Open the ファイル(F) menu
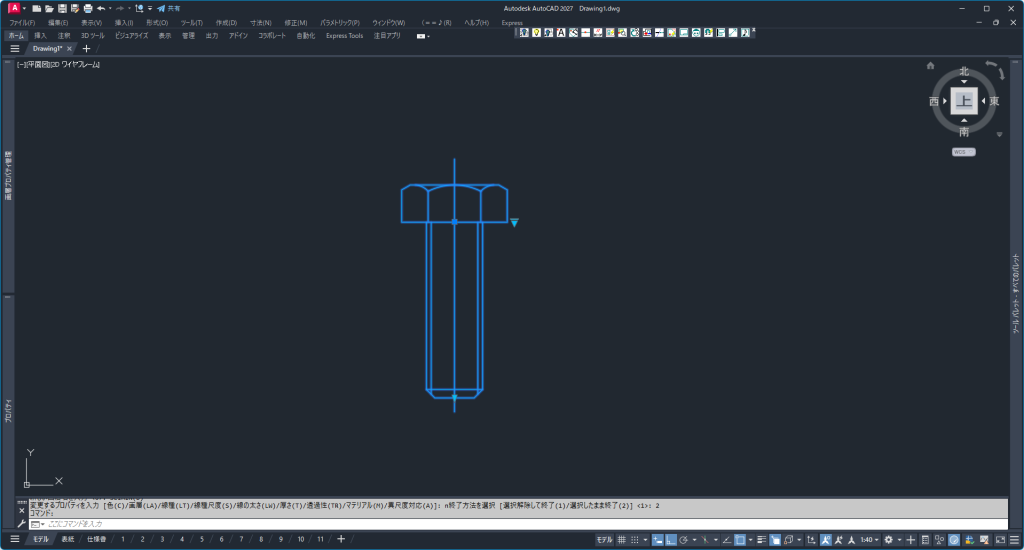 coord(22,22)
